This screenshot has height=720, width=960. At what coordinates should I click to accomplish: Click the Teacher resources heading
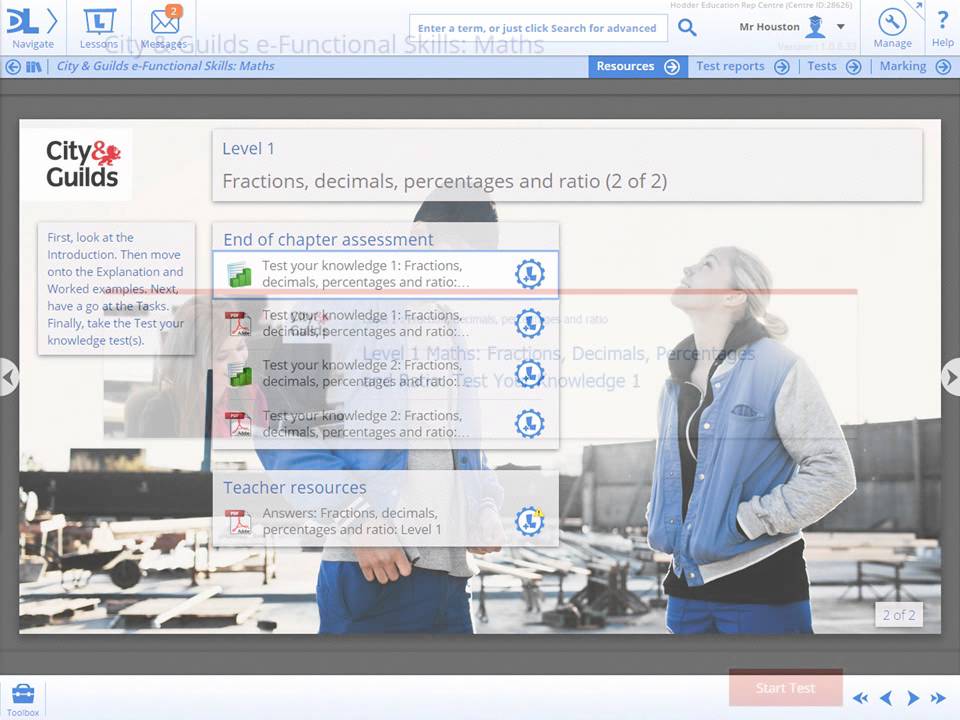point(294,487)
